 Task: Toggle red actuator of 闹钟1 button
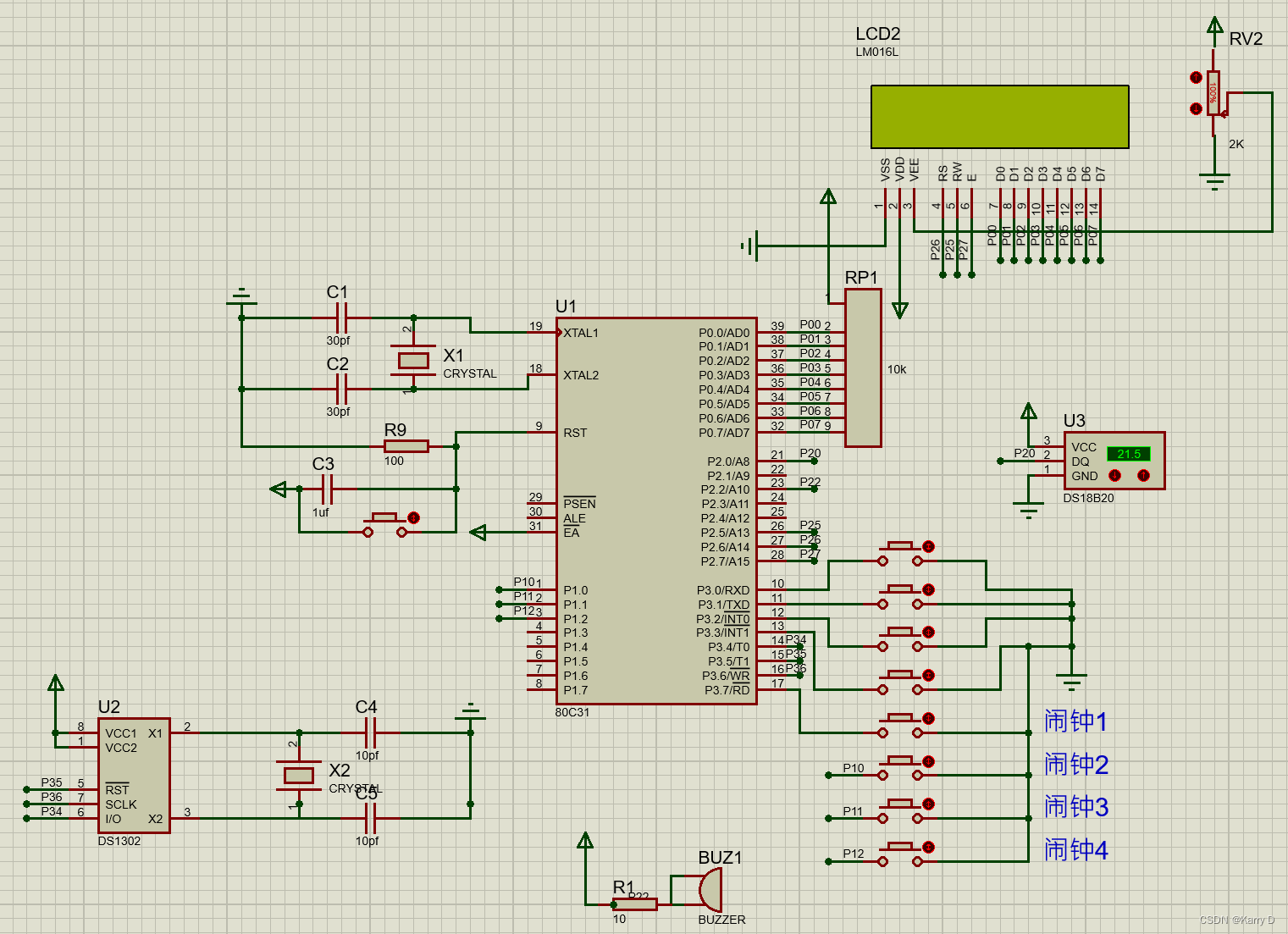click(x=928, y=718)
